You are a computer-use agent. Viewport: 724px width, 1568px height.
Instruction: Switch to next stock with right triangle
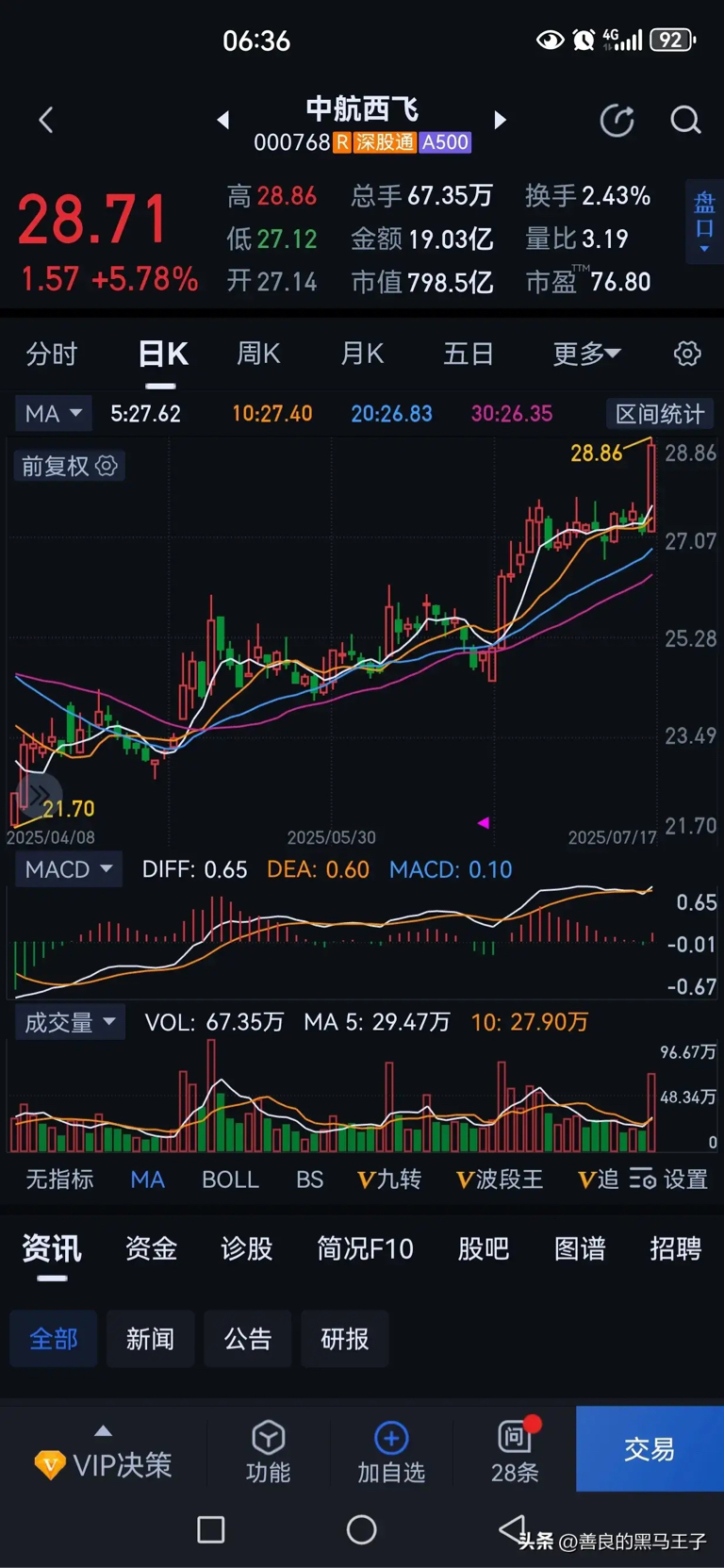(x=500, y=120)
